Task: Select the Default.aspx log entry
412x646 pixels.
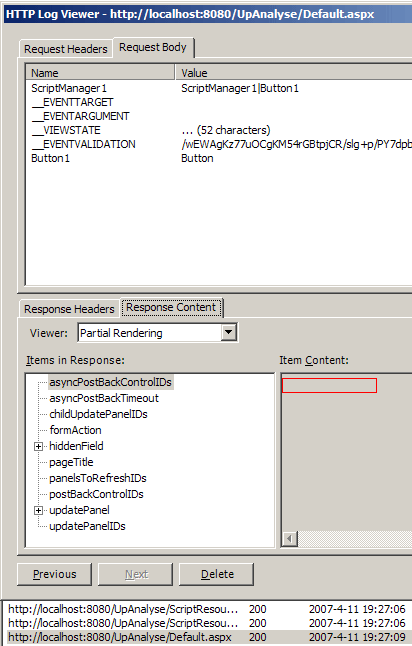Action: tap(207, 637)
